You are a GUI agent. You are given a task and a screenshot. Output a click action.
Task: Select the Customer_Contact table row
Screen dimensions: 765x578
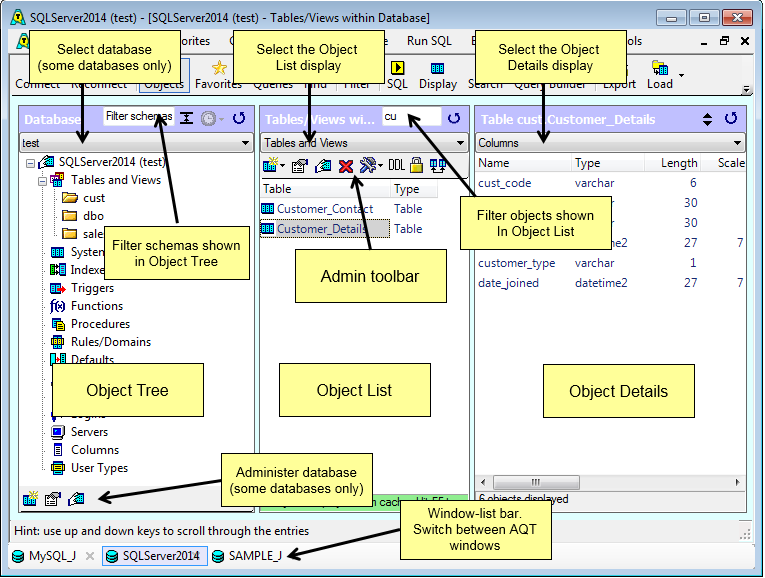point(325,209)
